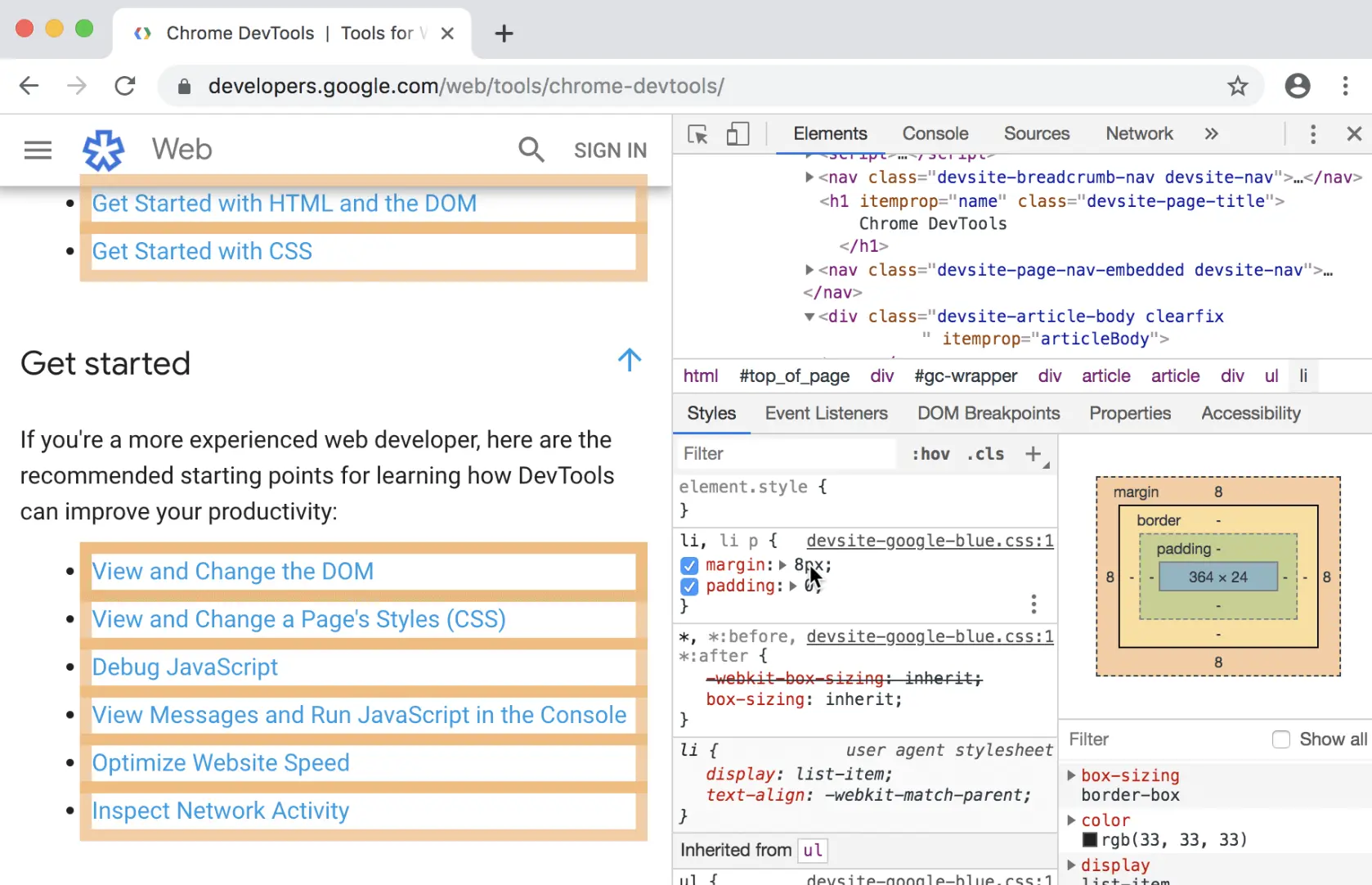
Task: Click the browser forward arrow
Action: pos(77,86)
